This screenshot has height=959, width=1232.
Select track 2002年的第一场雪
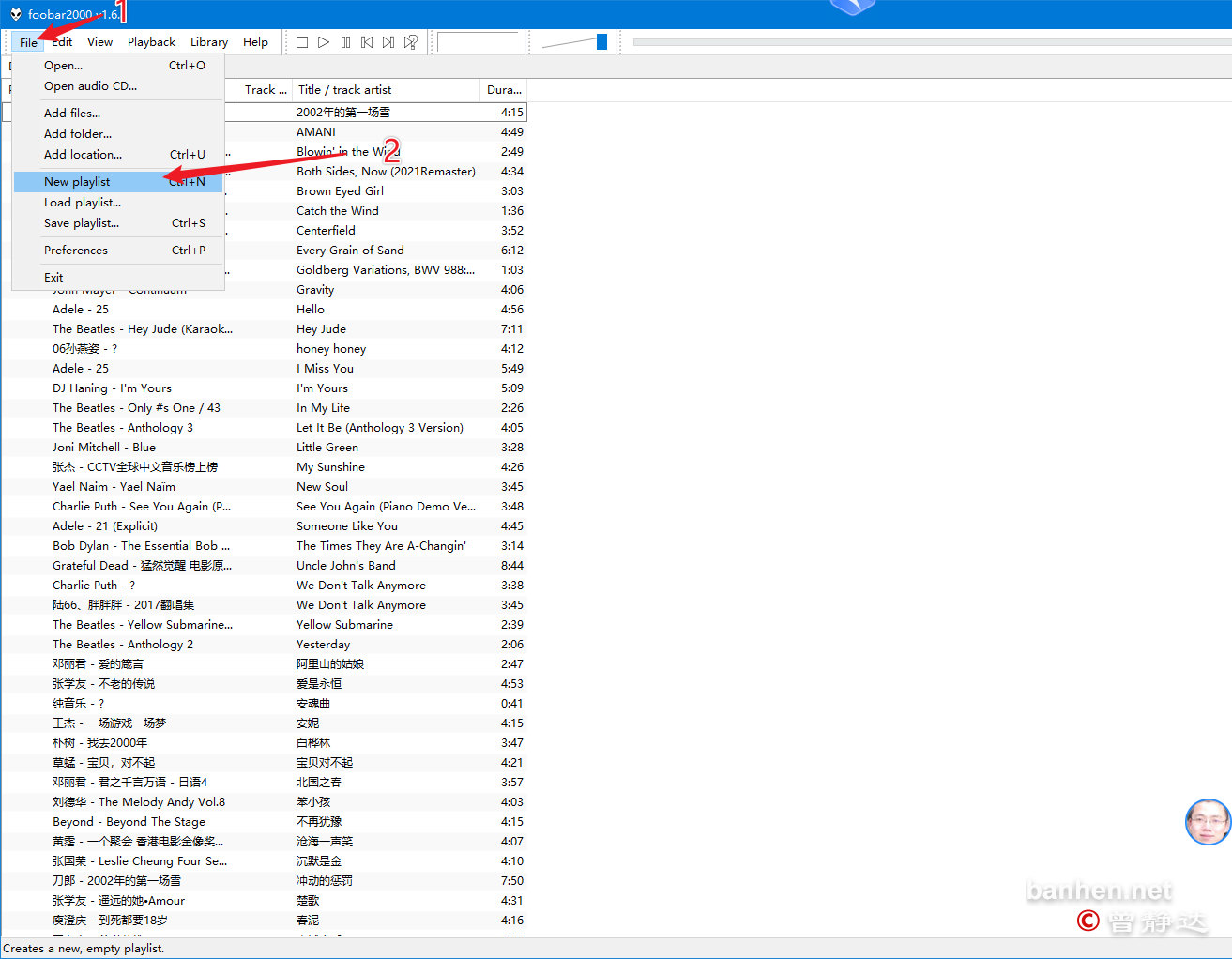coord(343,113)
